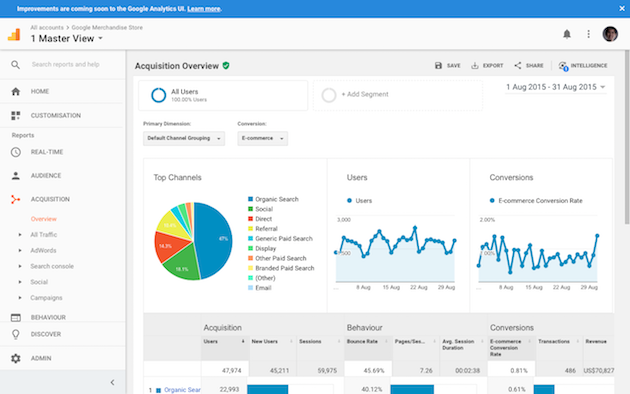Screen dimensions: 630x394
Task: Expand the AdWords submenu
Action: (x=20, y=251)
